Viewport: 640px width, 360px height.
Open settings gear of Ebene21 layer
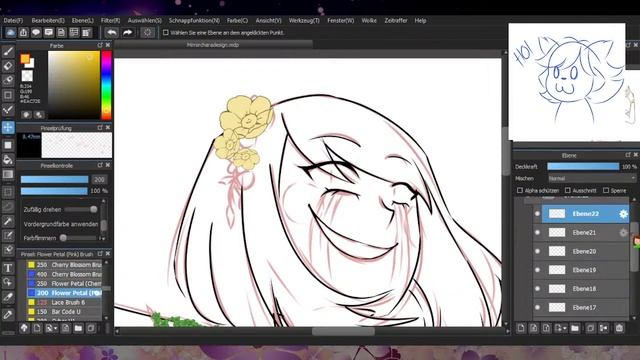coord(623,233)
